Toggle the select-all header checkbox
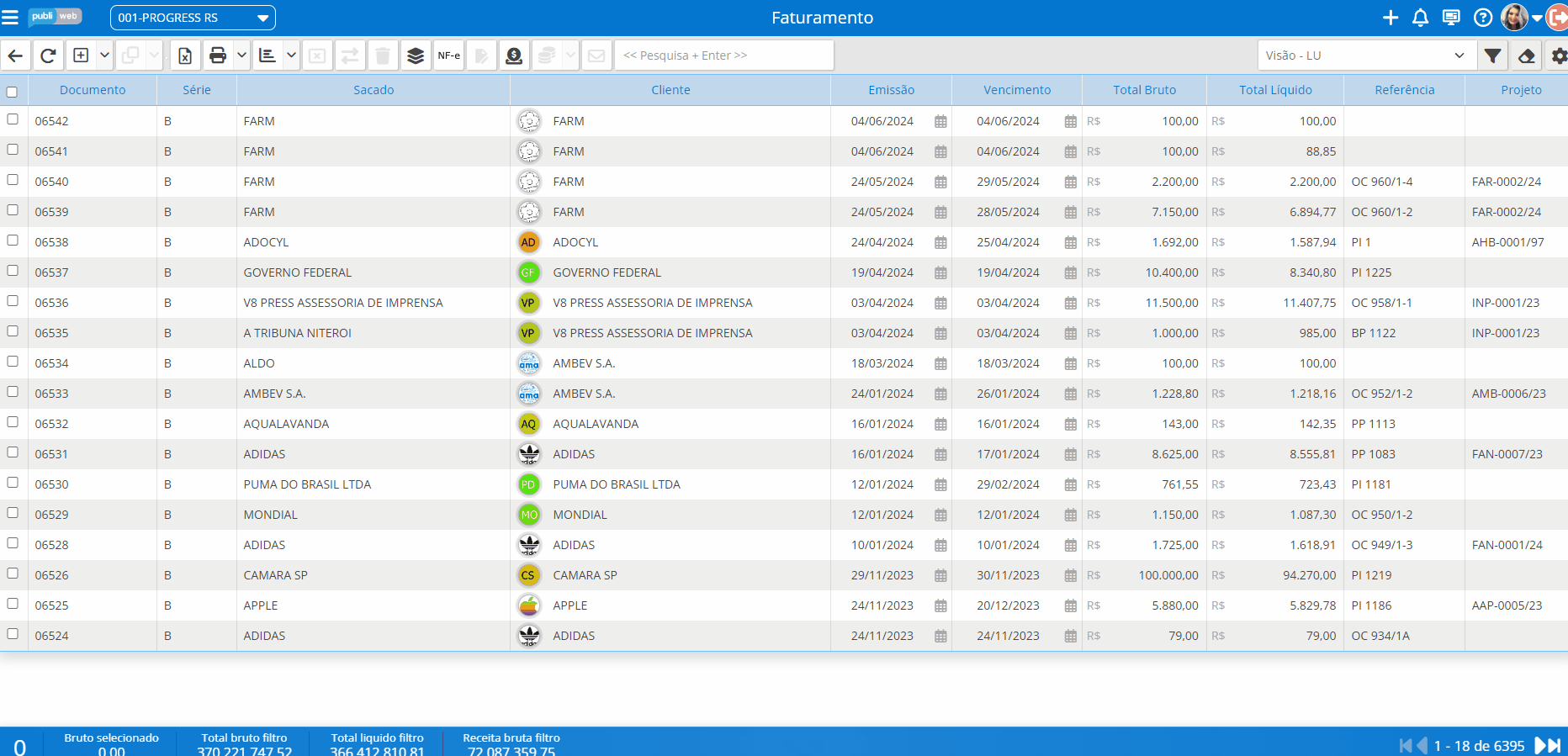This screenshot has width=1568, height=756. [x=12, y=92]
